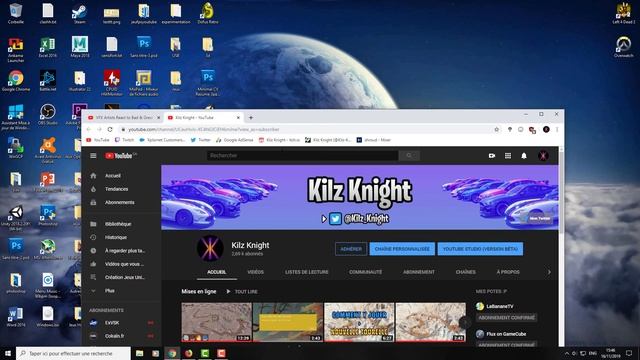Click the Chrome address bar URL
This screenshot has height=360, width=640.
coord(204,129)
